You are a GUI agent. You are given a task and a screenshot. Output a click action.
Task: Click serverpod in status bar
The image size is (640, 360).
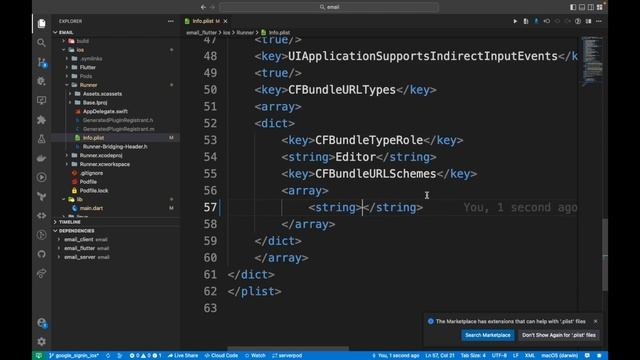tap(287, 356)
